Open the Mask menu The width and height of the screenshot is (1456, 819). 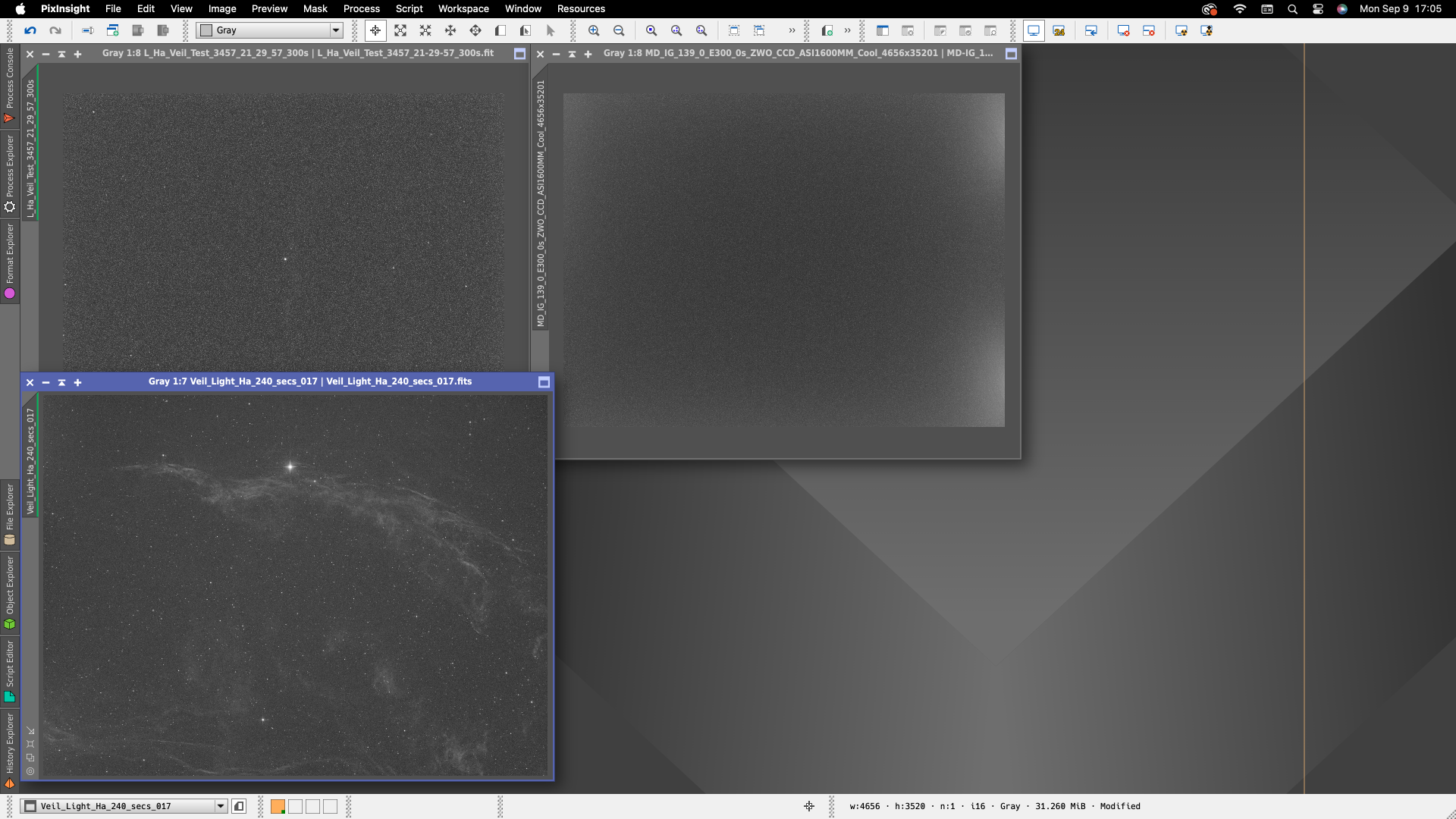click(x=315, y=9)
